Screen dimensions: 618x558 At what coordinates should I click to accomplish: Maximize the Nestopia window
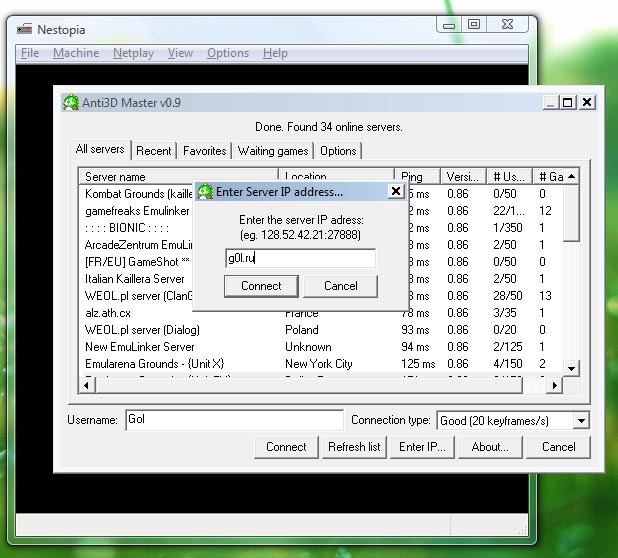(x=474, y=24)
